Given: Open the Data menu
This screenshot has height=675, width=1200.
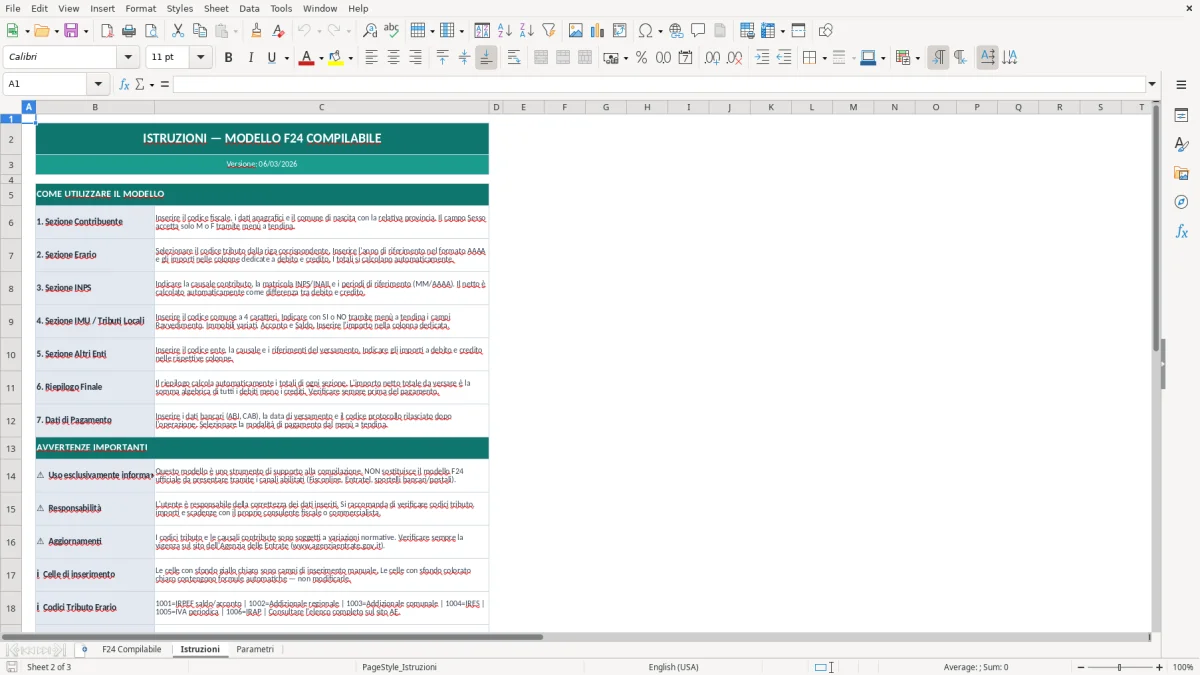Looking at the screenshot, I should pos(249,8).
